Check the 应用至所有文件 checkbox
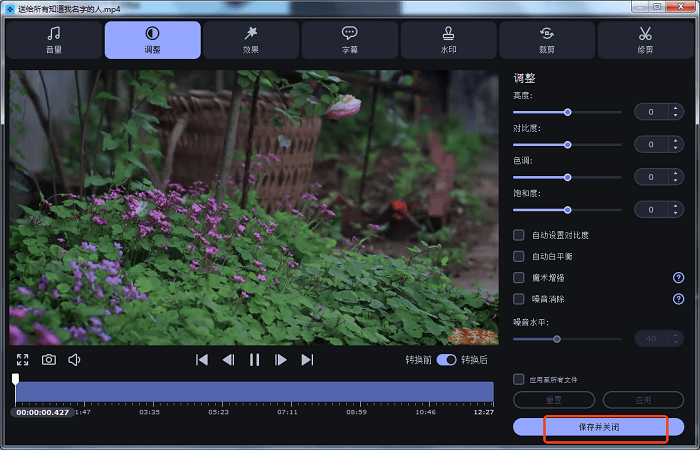Image resolution: width=700 pixels, height=450 pixels. coord(518,379)
